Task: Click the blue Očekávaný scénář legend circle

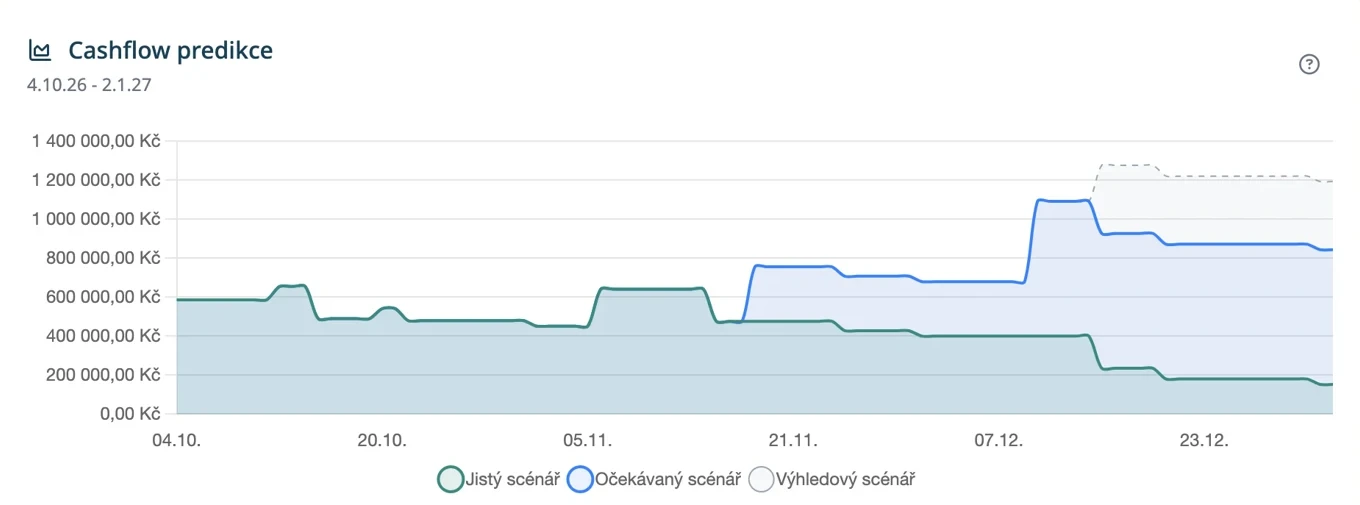Action: click(580, 480)
